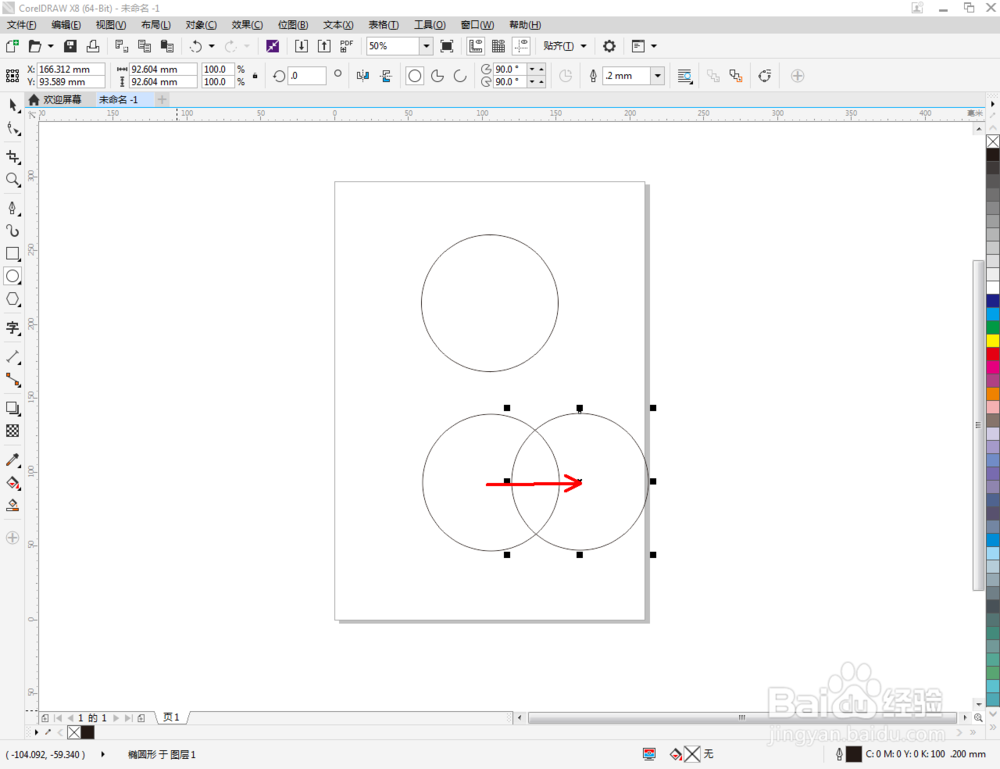Select the Drop Shadow tool
The height and width of the screenshot is (769, 1000).
coord(13,408)
